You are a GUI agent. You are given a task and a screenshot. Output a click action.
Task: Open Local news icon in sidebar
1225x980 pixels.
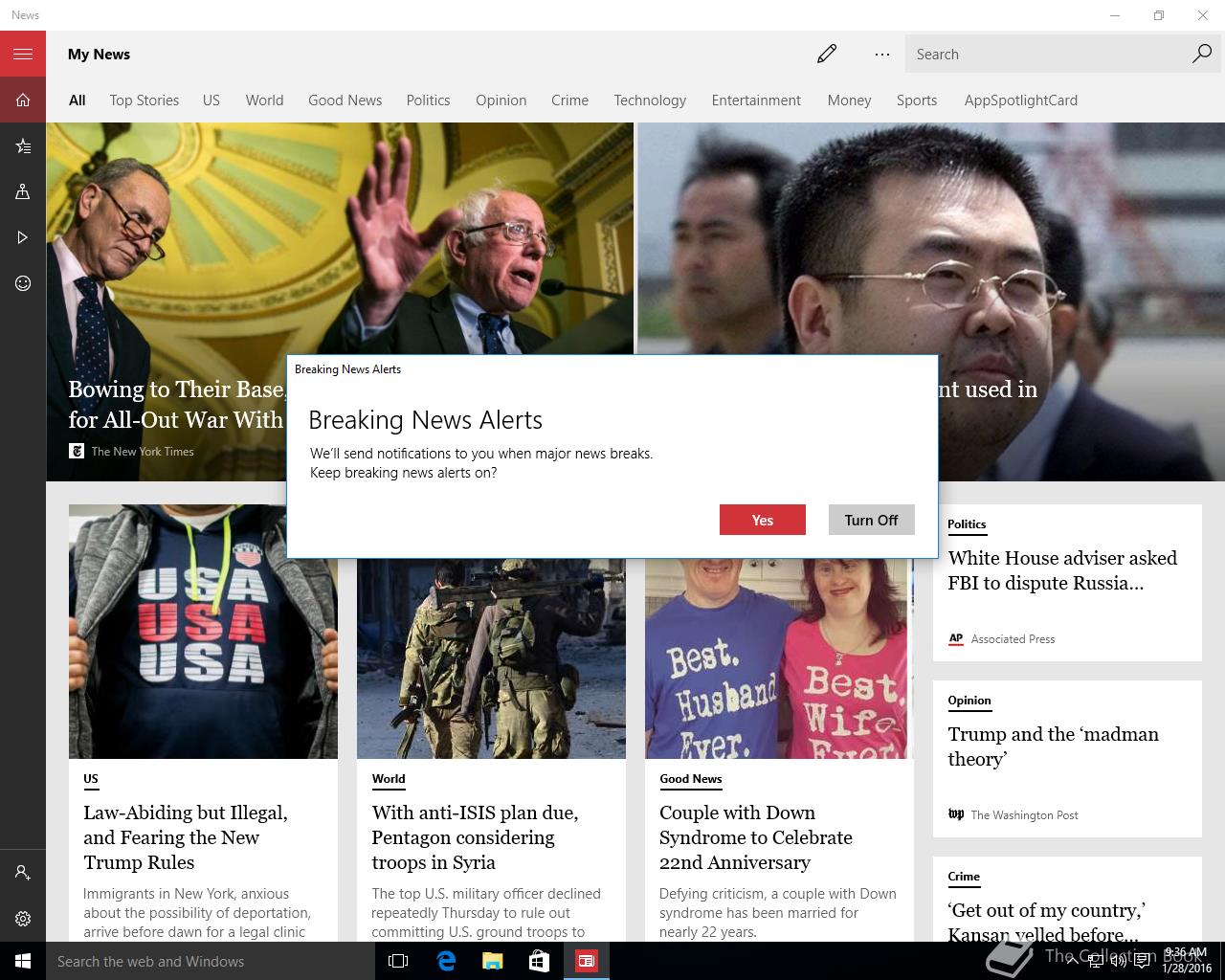pos(23,191)
